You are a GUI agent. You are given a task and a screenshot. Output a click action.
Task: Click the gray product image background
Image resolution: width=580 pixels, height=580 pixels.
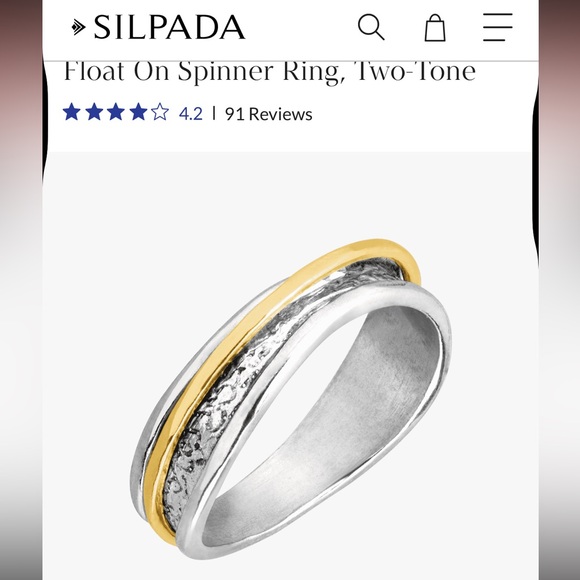(111, 222)
